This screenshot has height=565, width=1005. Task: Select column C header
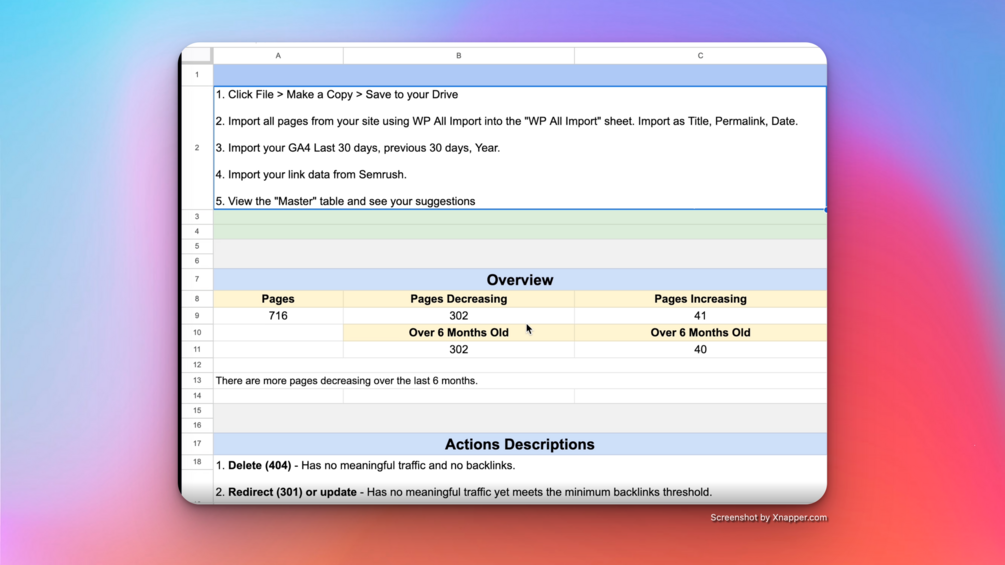(700, 56)
